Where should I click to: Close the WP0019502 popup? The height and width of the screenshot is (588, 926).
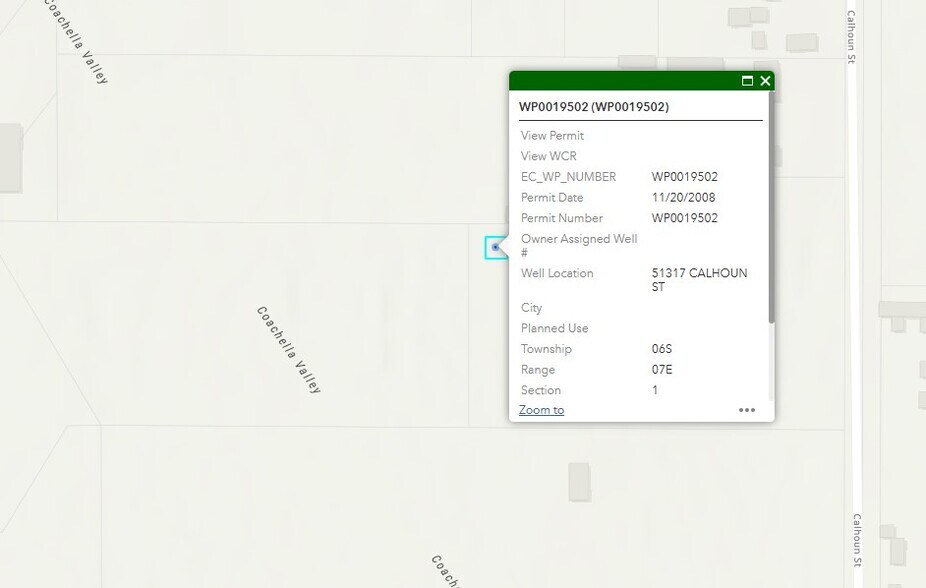765,81
